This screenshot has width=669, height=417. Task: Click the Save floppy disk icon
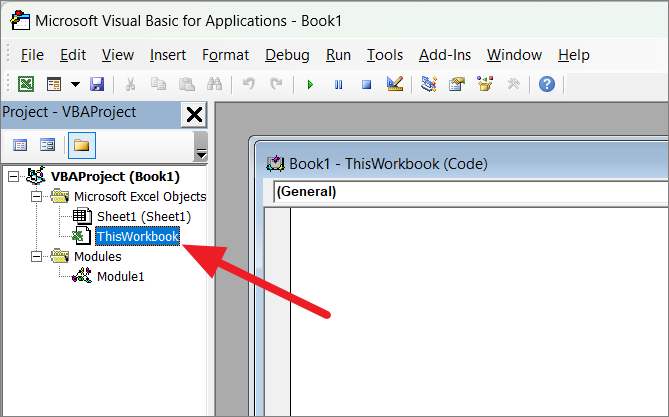[97, 84]
